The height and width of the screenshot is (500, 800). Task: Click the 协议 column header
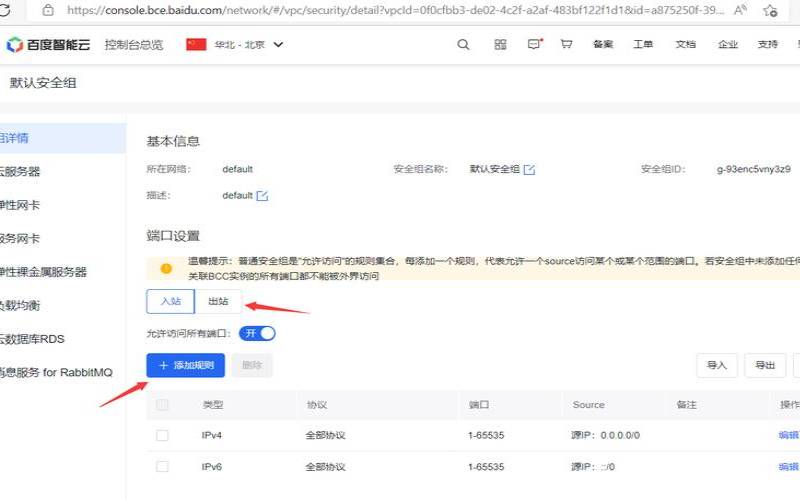317,405
